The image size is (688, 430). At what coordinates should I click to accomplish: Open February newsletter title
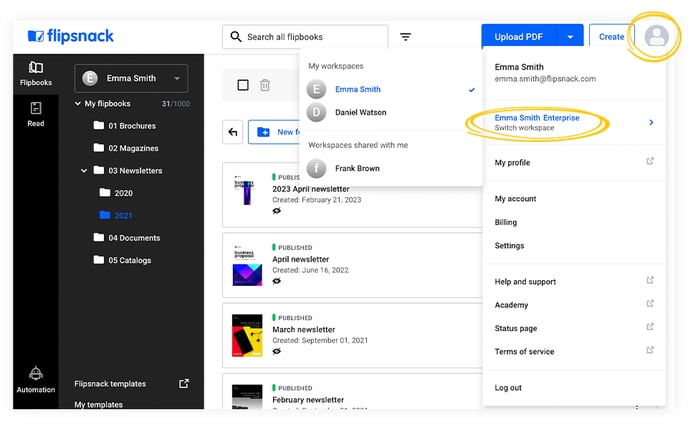click(x=308, y=400)
